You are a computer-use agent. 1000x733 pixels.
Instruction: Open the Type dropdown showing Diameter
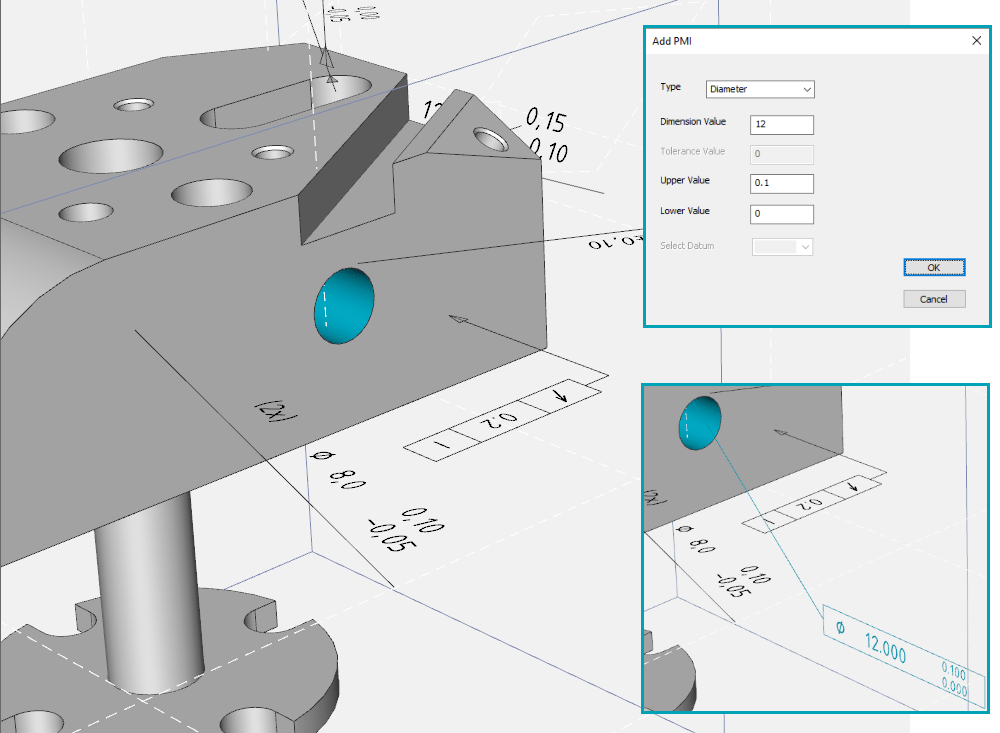click(760, 89)
